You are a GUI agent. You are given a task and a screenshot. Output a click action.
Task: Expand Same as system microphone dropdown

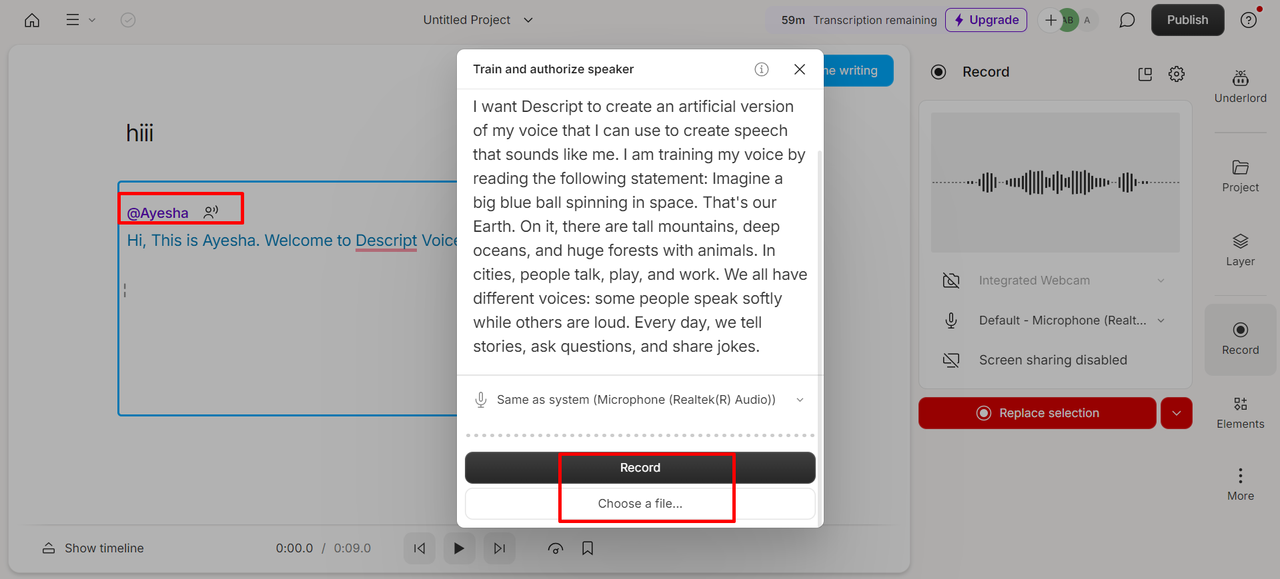640,400
